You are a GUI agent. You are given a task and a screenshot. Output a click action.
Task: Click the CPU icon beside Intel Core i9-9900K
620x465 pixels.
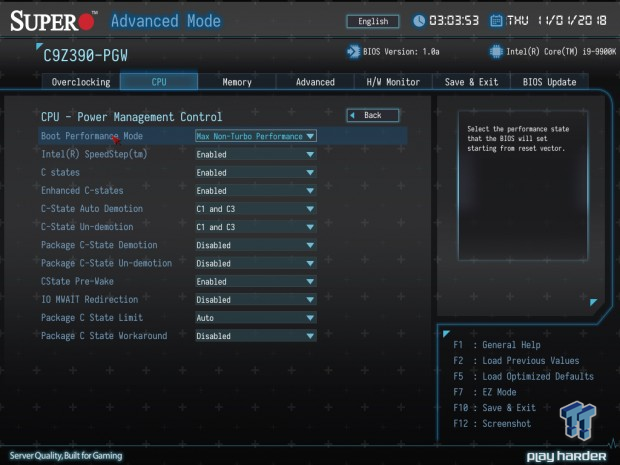(496, 52)
